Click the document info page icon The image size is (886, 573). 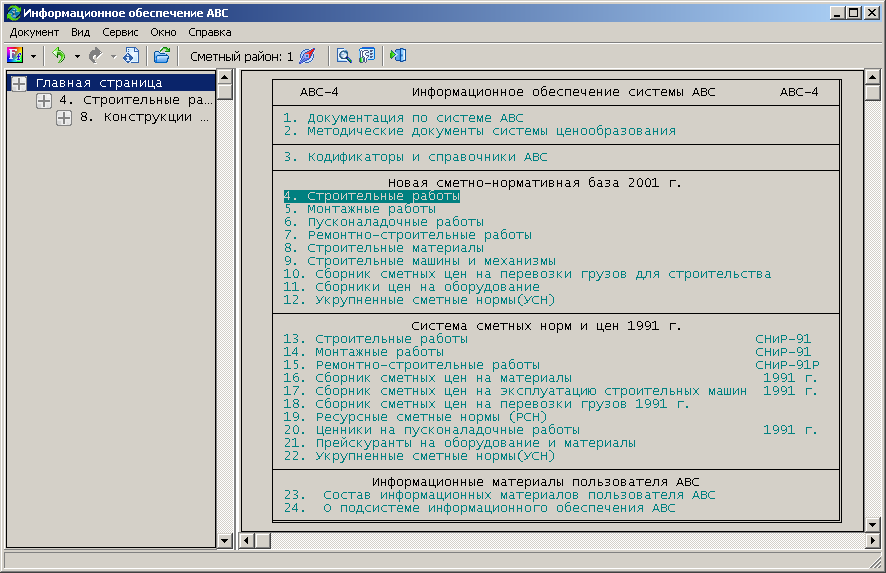tap(131, 56)
